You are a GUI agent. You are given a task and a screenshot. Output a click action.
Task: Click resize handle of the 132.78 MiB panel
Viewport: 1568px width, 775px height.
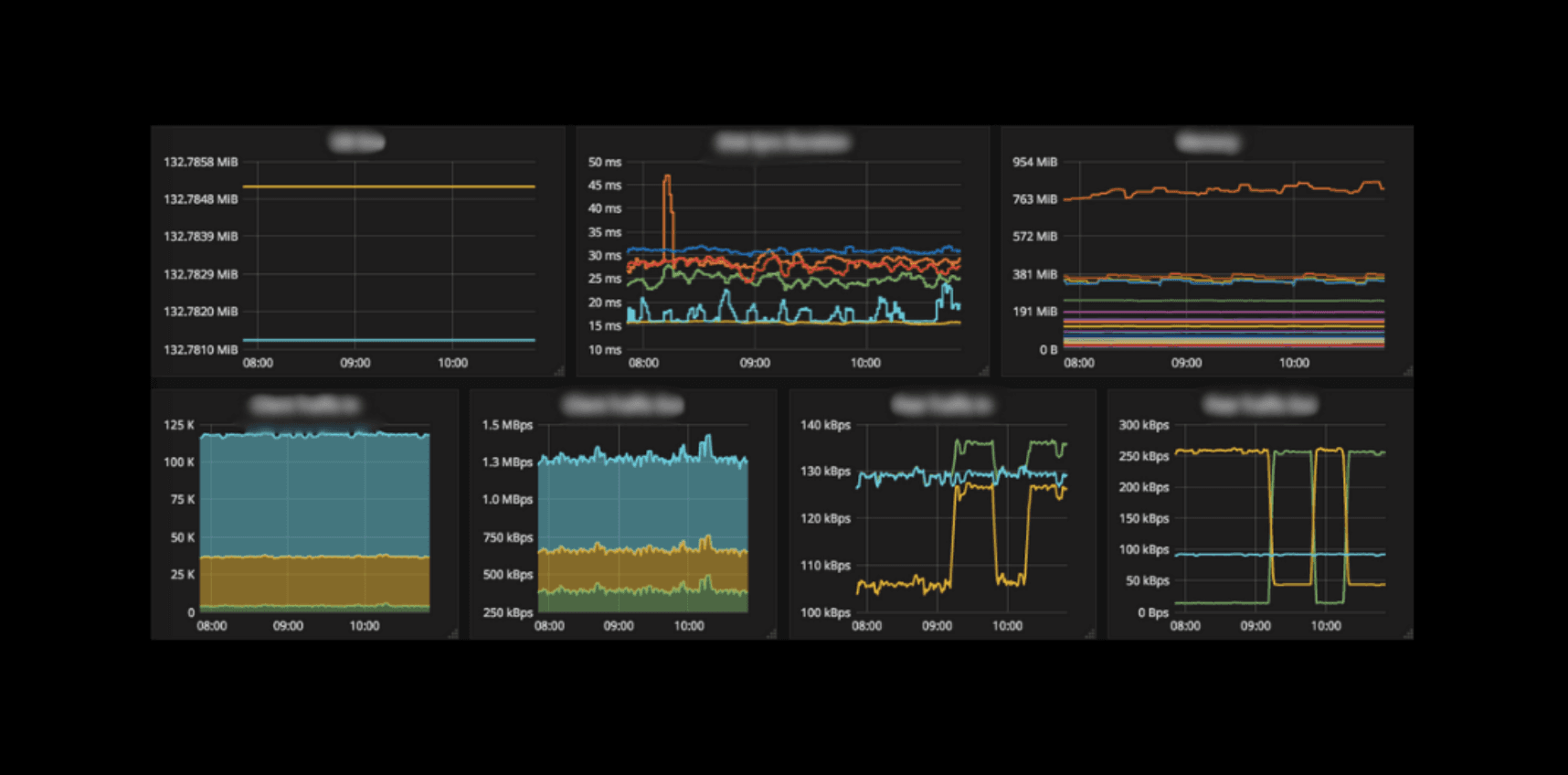click(x=559, y=371)
